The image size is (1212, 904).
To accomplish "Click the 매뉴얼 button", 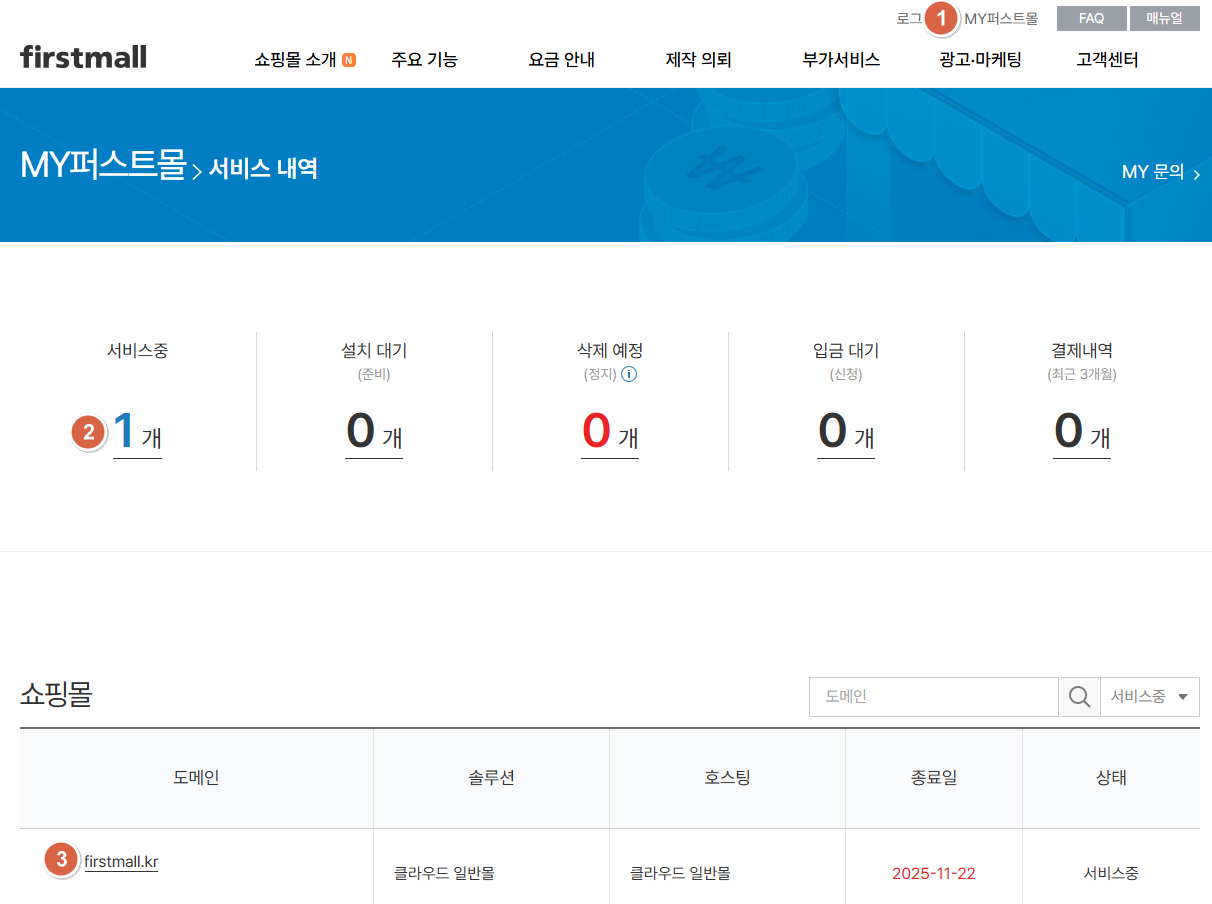I will (x=1165, y=19).
